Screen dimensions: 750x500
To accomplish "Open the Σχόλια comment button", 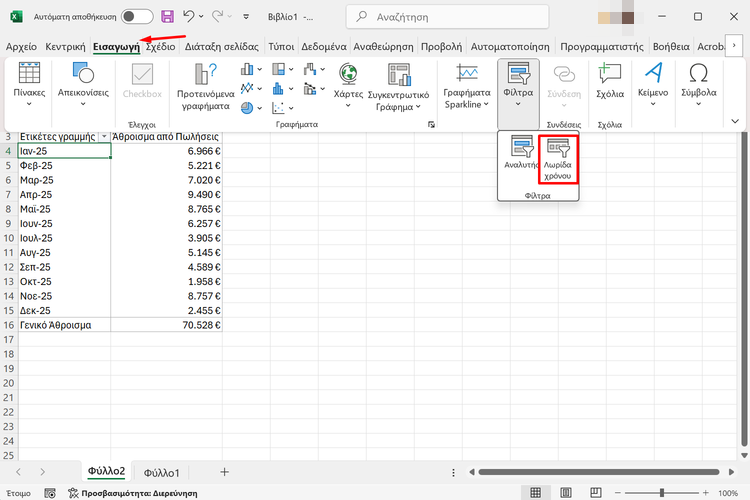I will point(610,81).
